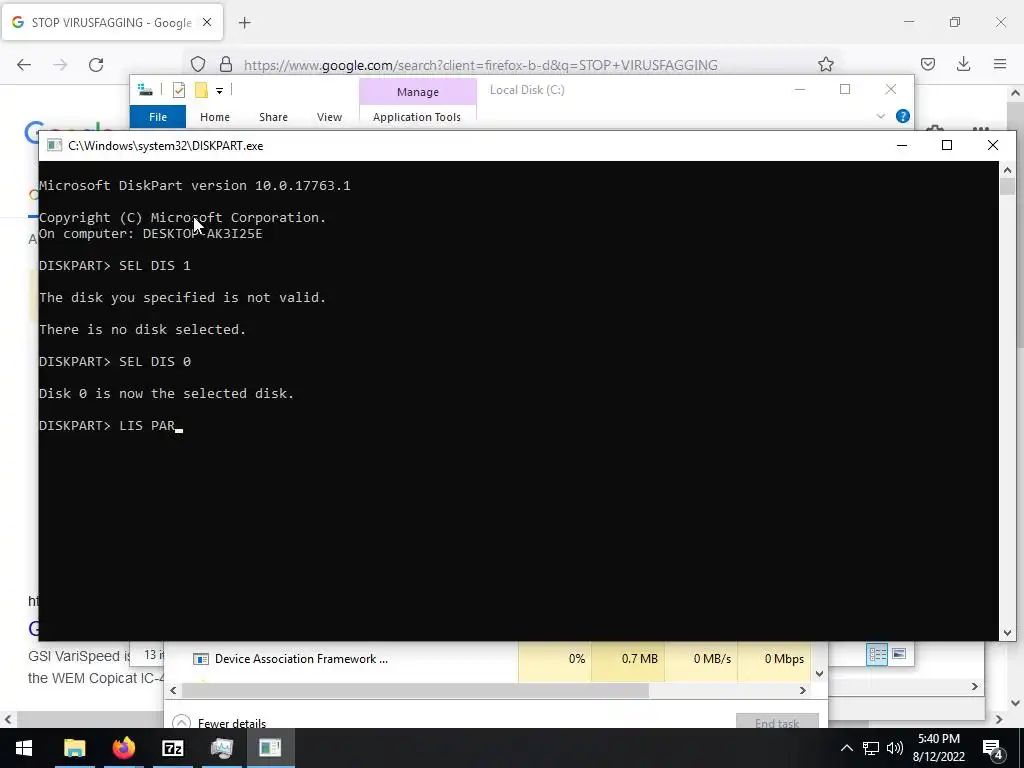Open the File menu in Explorer

(x=158, y=117)
